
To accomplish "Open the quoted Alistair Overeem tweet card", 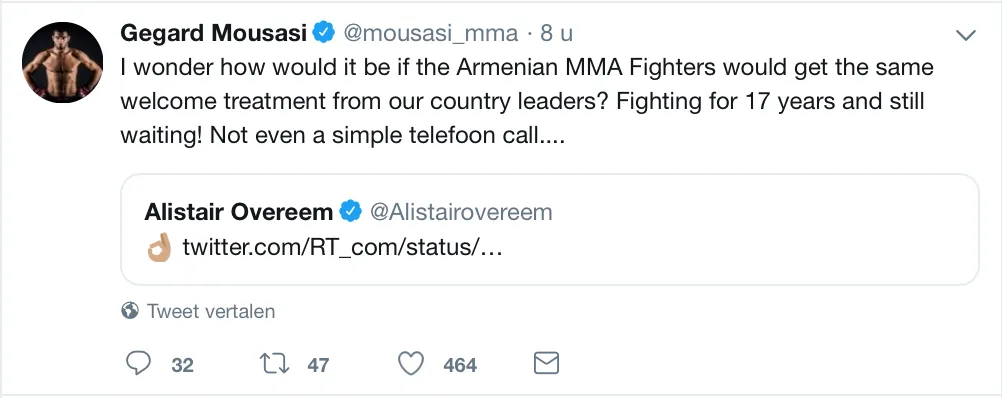I will 550,229.
